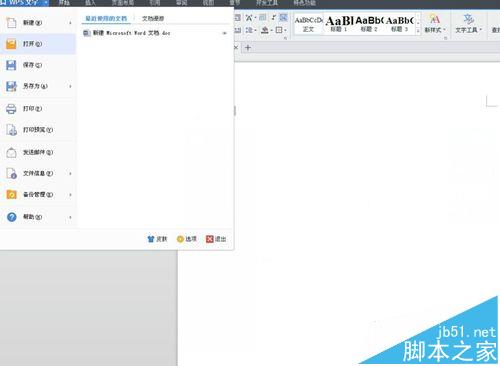Image resolution: width=500 pixels, height=366 pixels.
Task: Switch to the 插入 ribbon tab
Action: 90,3
